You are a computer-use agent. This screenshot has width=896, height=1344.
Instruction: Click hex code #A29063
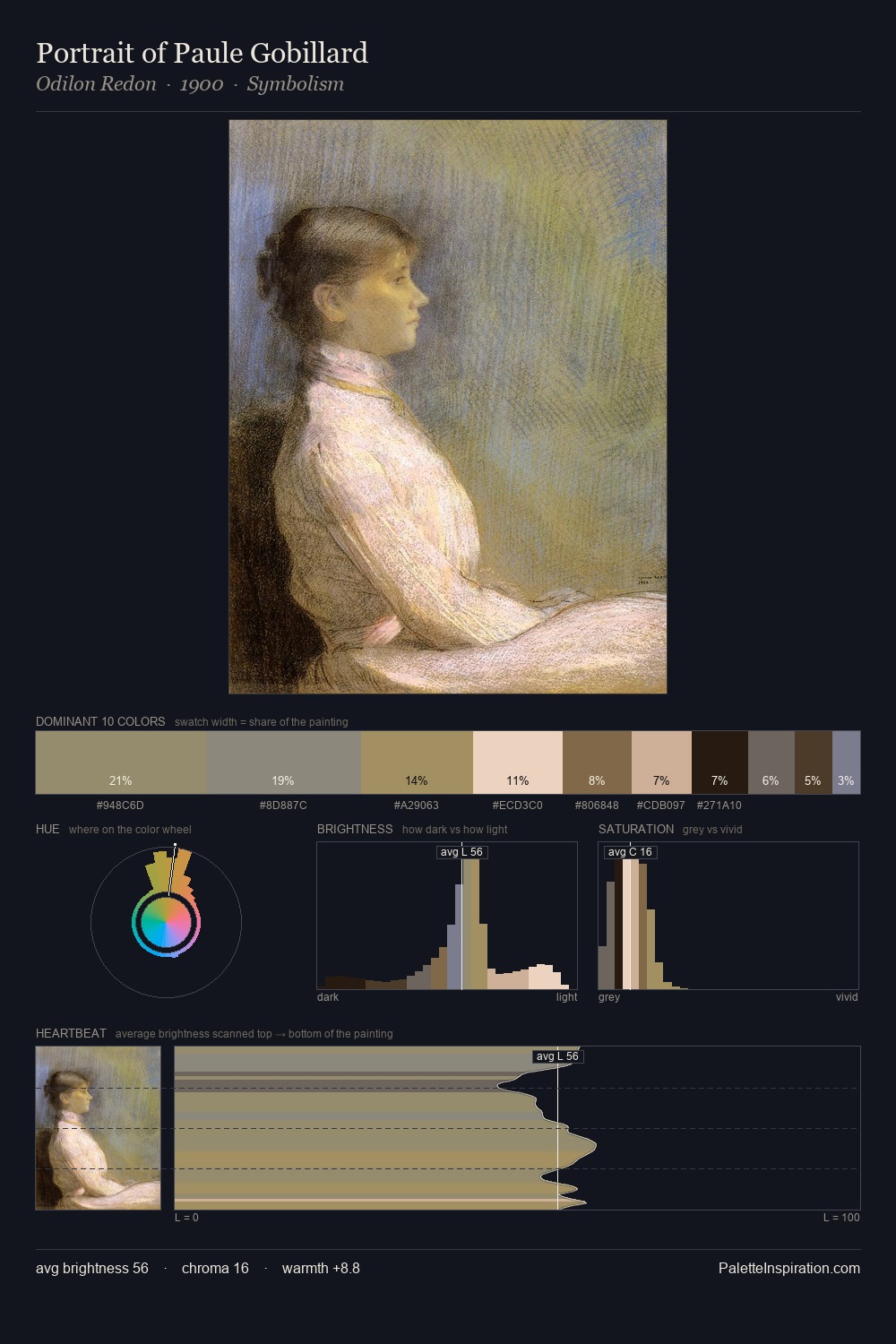click(x=417, y=806)
